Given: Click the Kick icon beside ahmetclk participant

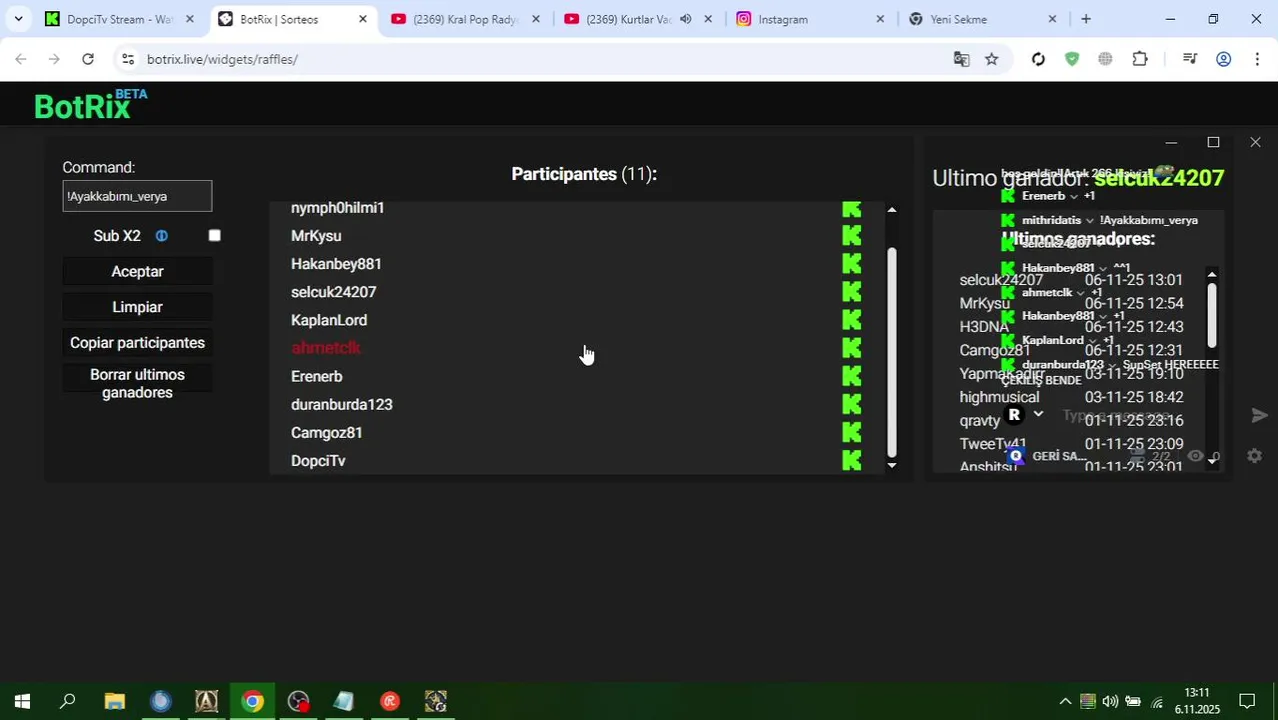Looking at the screenshot, I should 851,348.
